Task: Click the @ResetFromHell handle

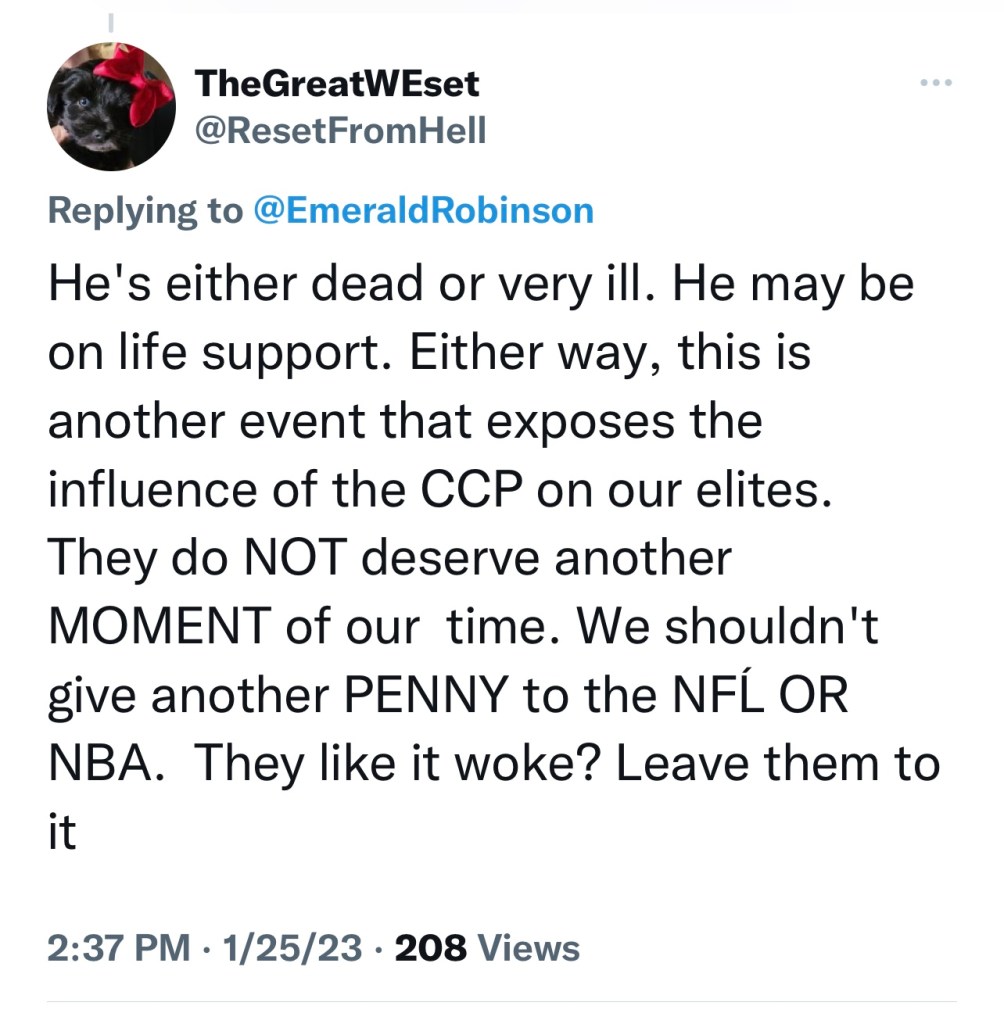Action: click(341, 129)
